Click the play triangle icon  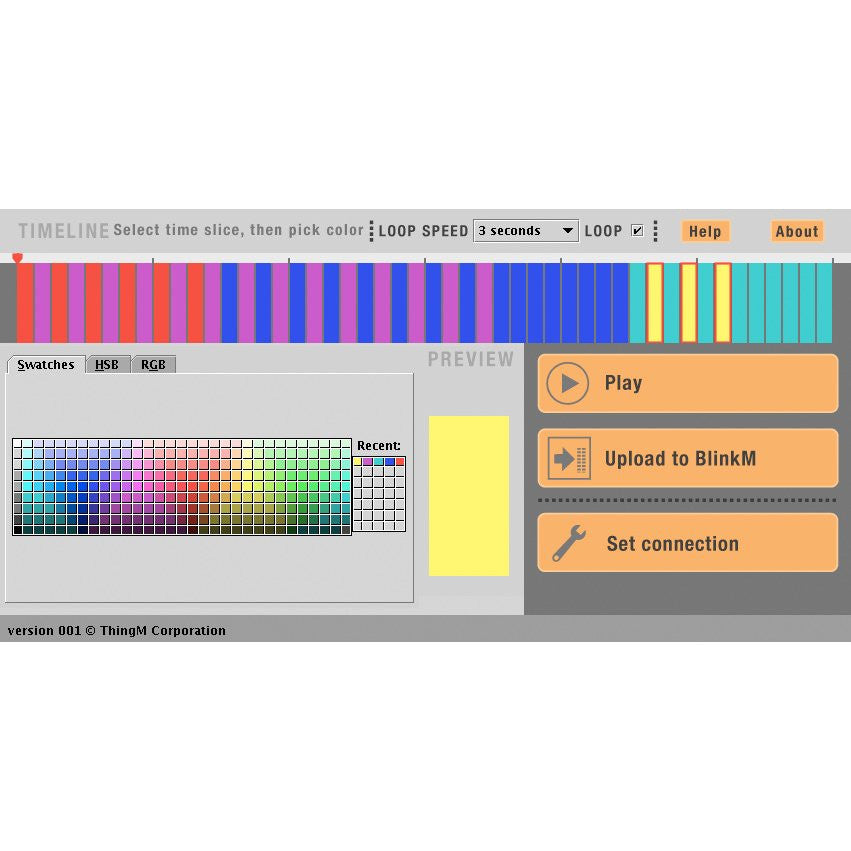click(568, 383)
